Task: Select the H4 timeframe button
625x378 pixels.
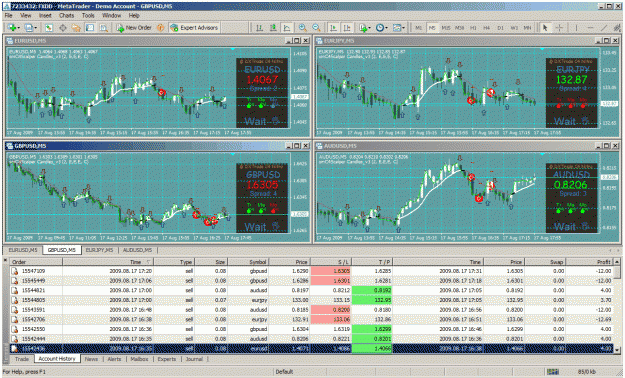Action: 487,28
